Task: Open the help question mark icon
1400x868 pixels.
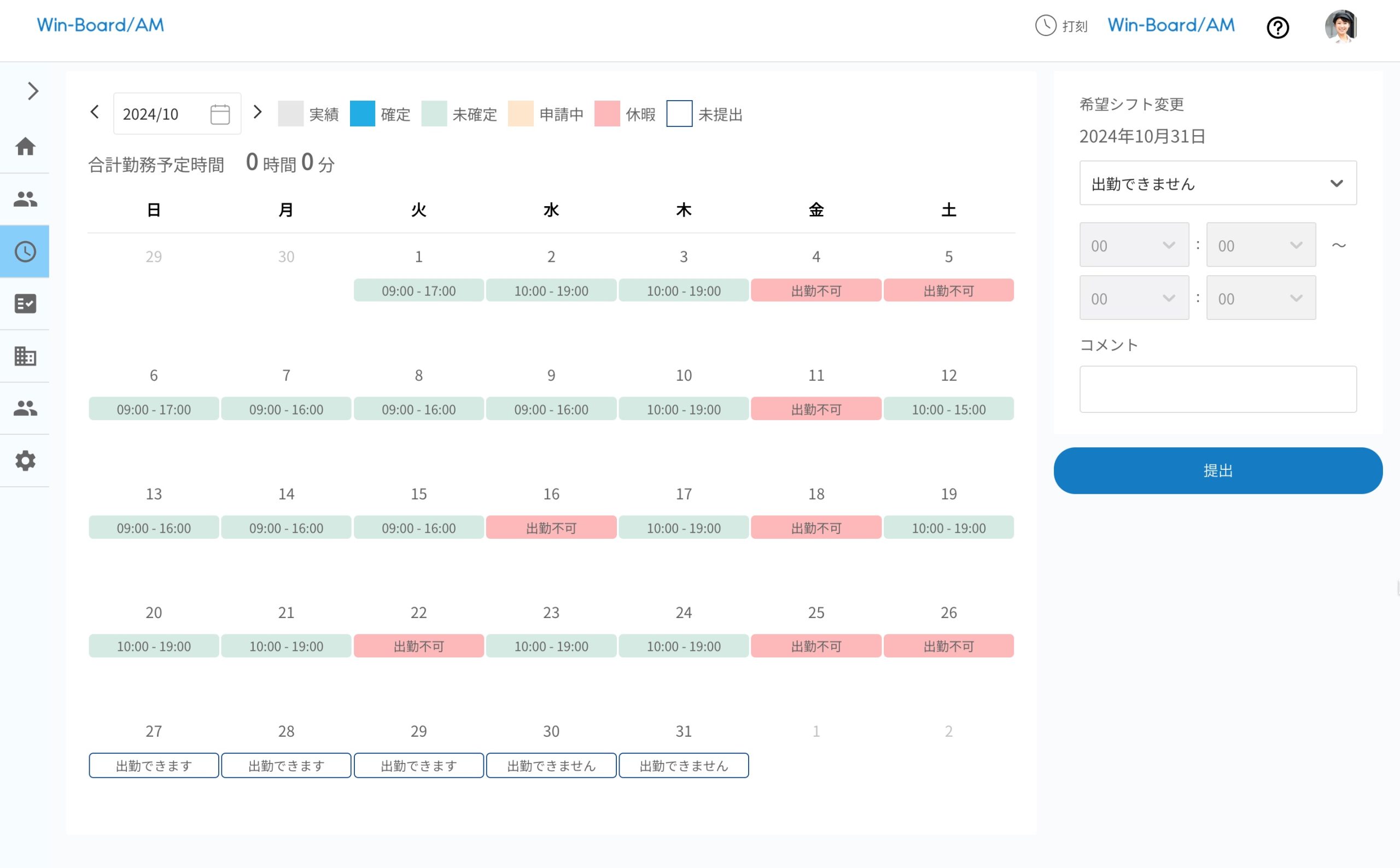Action: click(1278, 27)
